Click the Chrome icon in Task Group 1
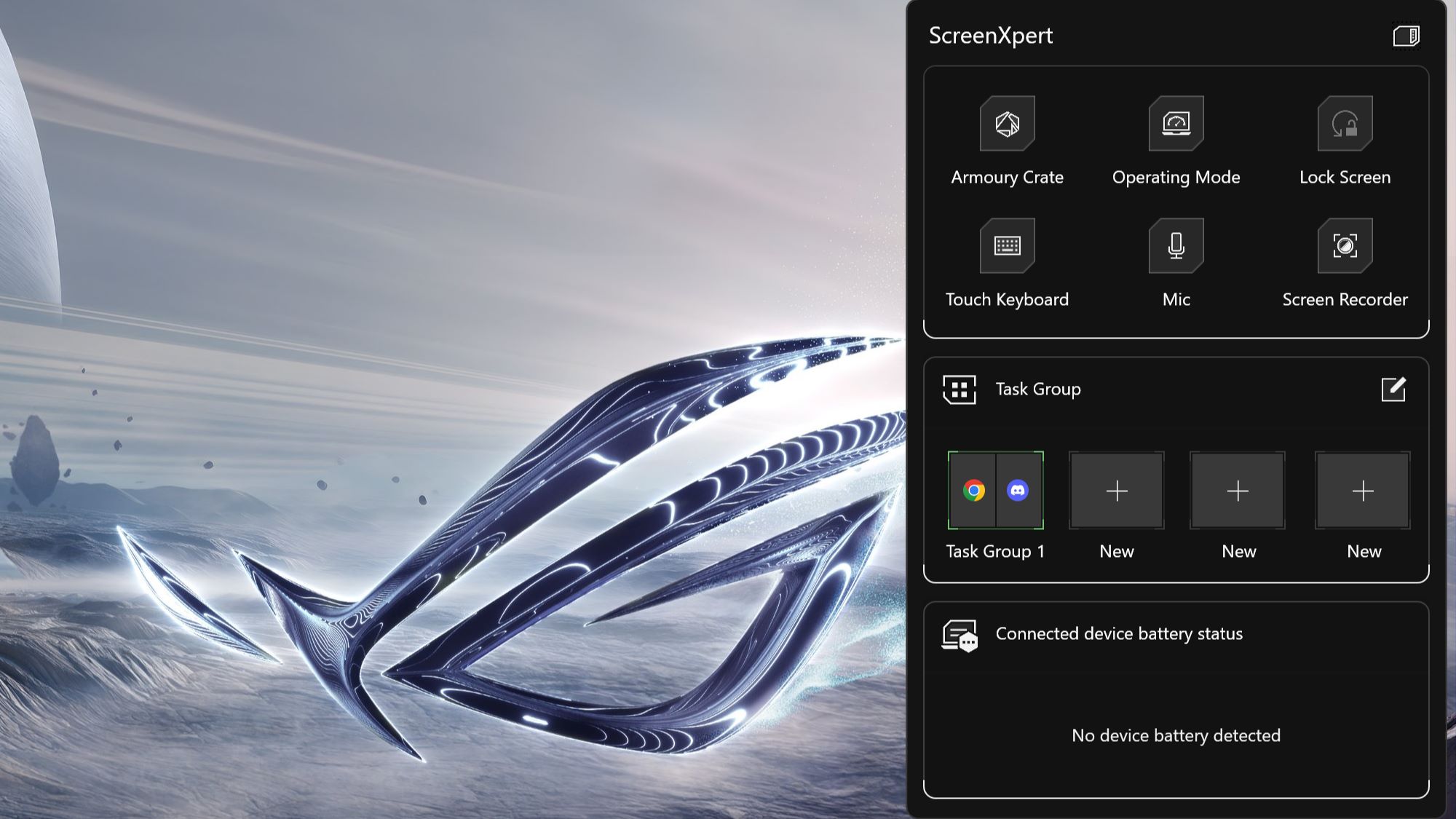Image resolution: width=1456 pixels, height=819 pixels. (x=973, y=491)
